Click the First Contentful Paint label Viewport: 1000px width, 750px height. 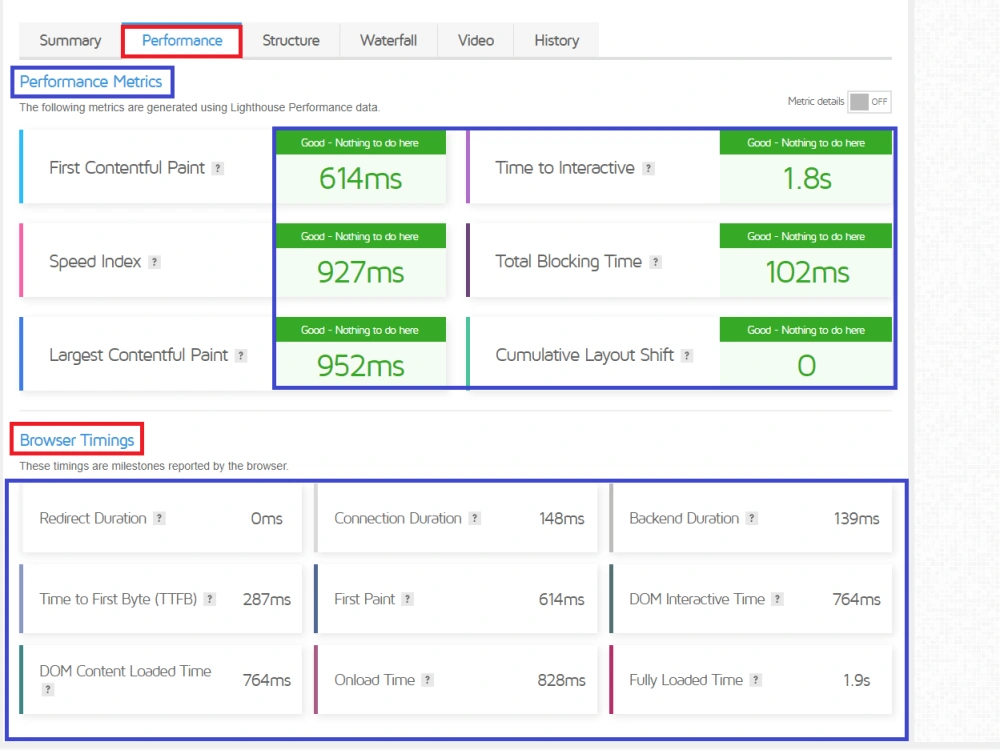coord(127,168)
